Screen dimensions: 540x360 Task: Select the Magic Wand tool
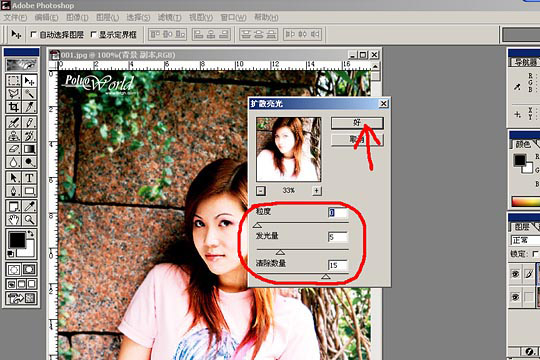pos(29,94)
